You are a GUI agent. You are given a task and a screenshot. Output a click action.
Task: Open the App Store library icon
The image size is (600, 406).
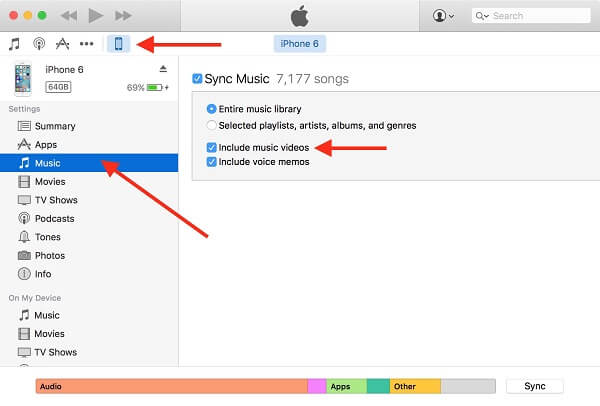(x=63, y=44)
